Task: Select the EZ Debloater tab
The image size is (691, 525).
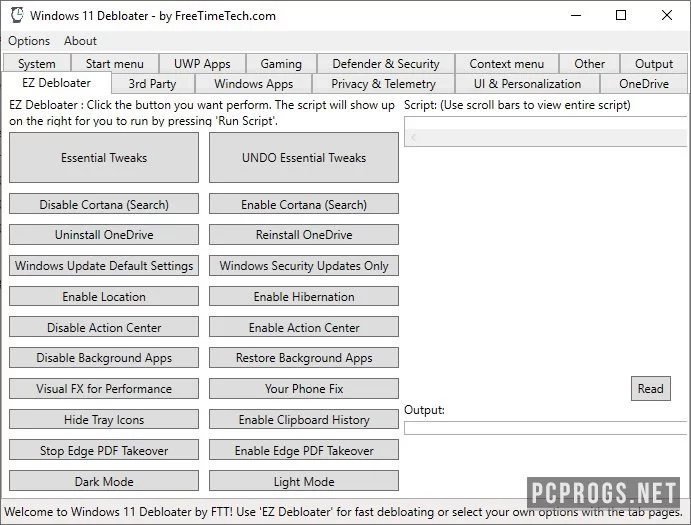Action: tap(56, 83)
